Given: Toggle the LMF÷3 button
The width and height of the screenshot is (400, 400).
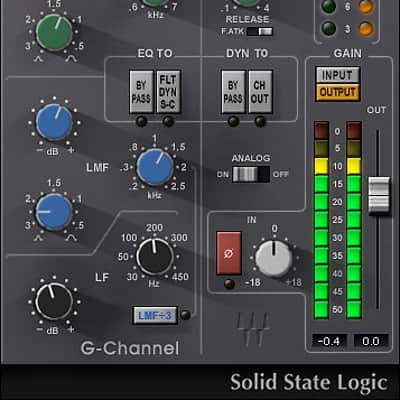Looking at the screenshot, I should (x=155, y=315).
